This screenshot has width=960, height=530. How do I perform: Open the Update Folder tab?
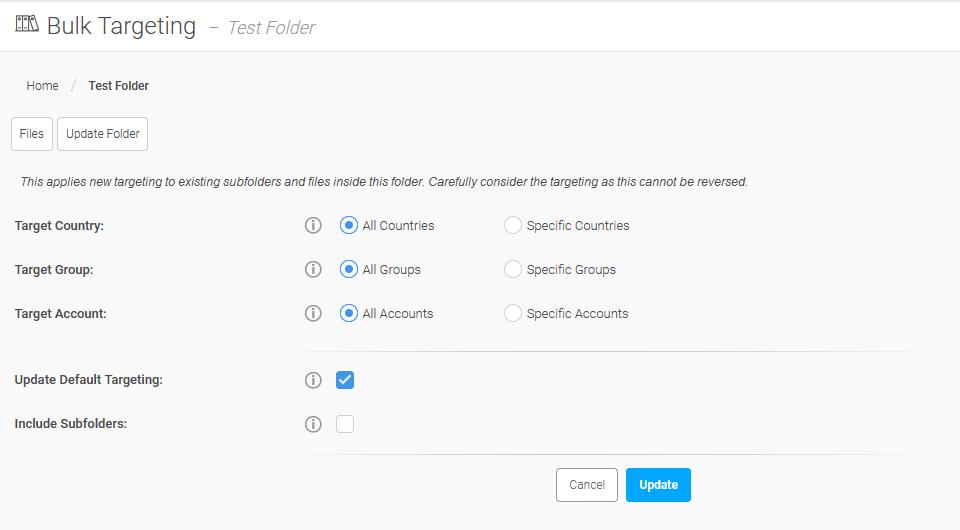tap(102, 134)
